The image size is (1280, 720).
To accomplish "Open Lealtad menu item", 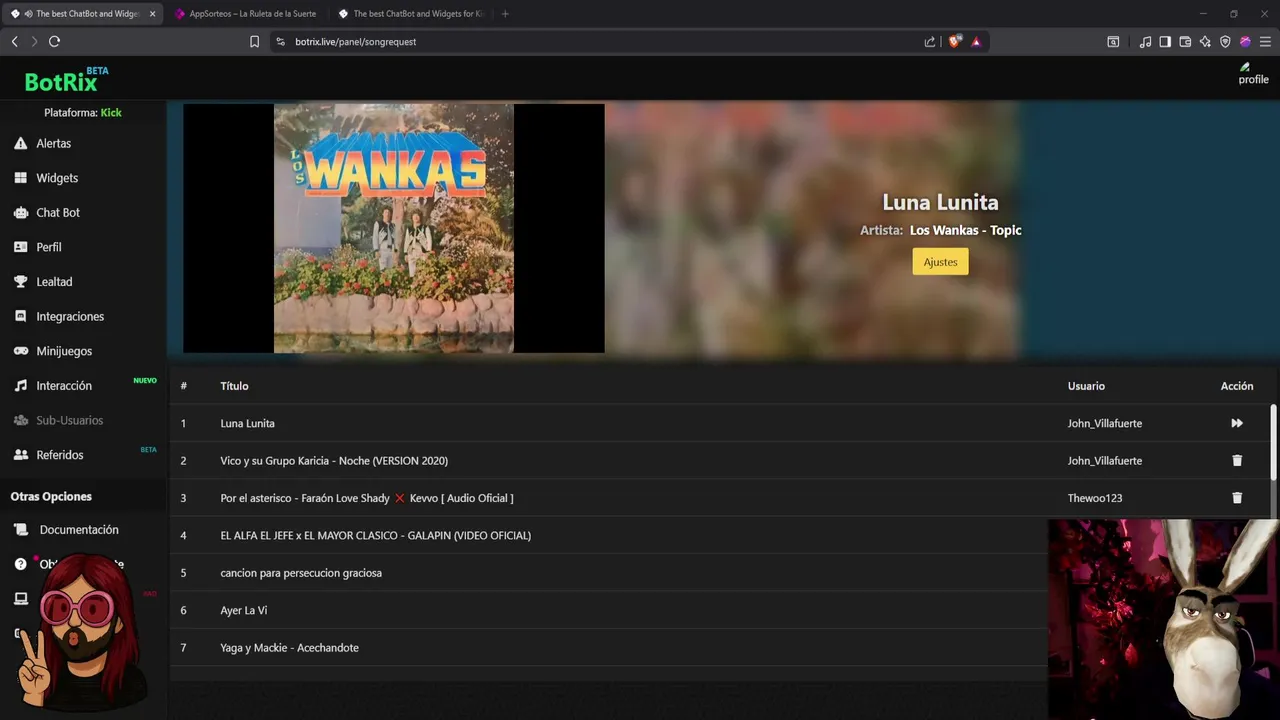I will (x=54, y=282).
